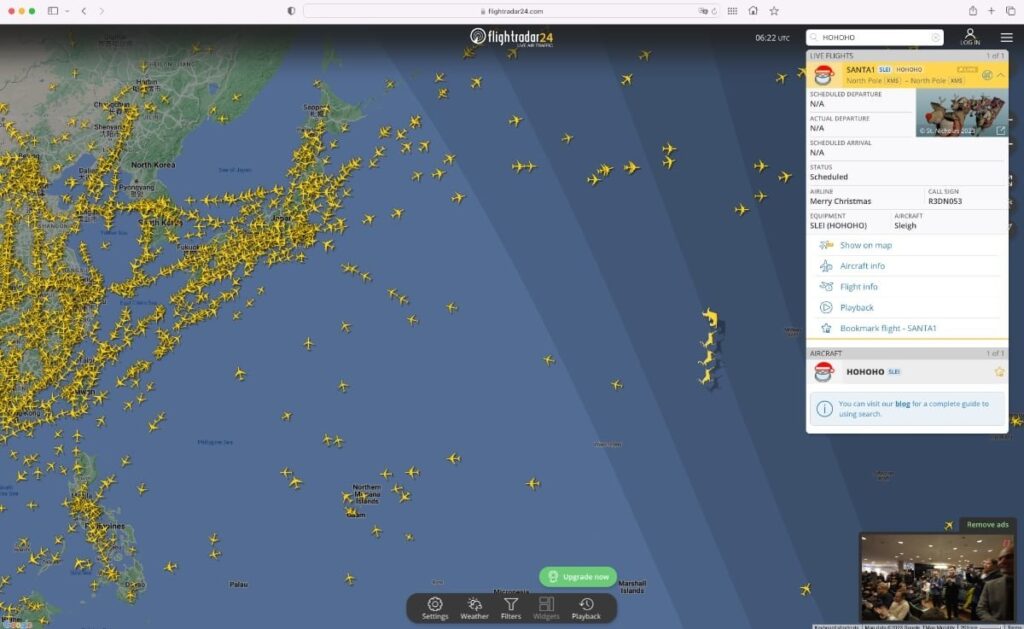Open the map Settings gear
This screenshot has height=629, width=1024.
tap(435, 607)
